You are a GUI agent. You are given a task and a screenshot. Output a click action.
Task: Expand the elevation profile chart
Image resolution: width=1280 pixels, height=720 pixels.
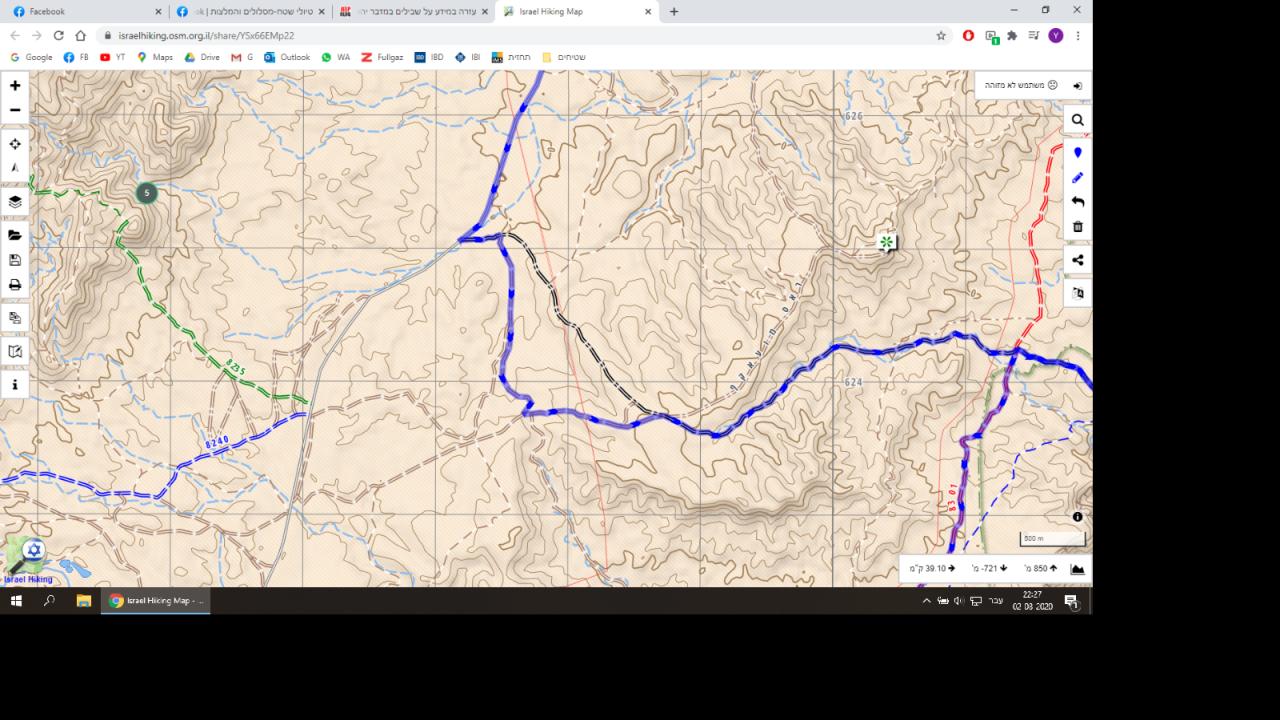[x=1077, y=569]
